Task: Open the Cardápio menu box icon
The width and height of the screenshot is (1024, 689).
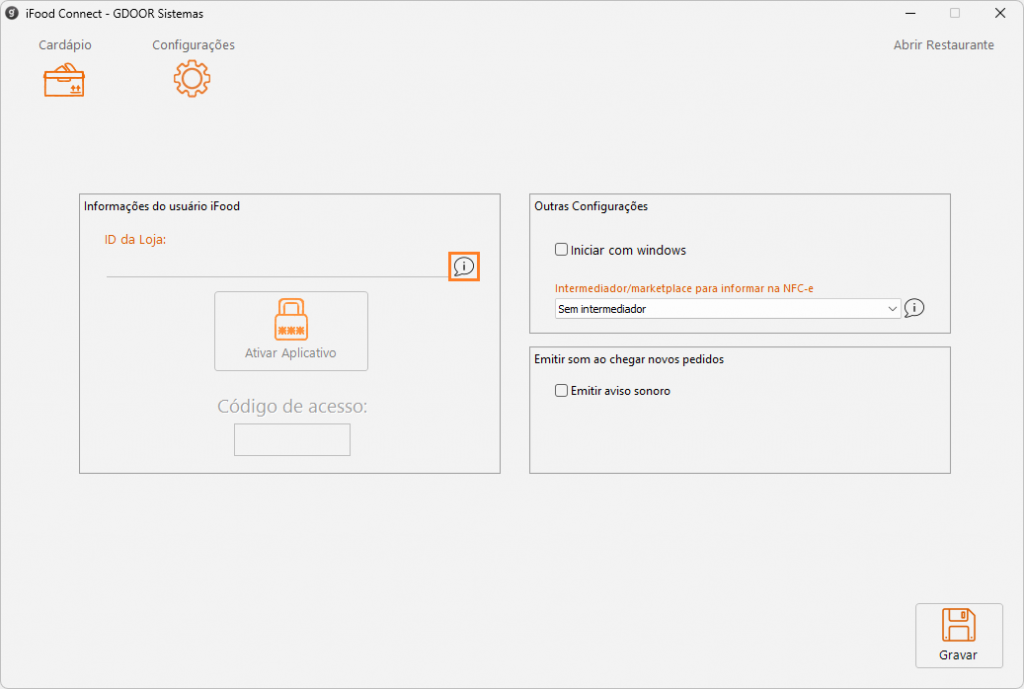Action: coord(64,80)
